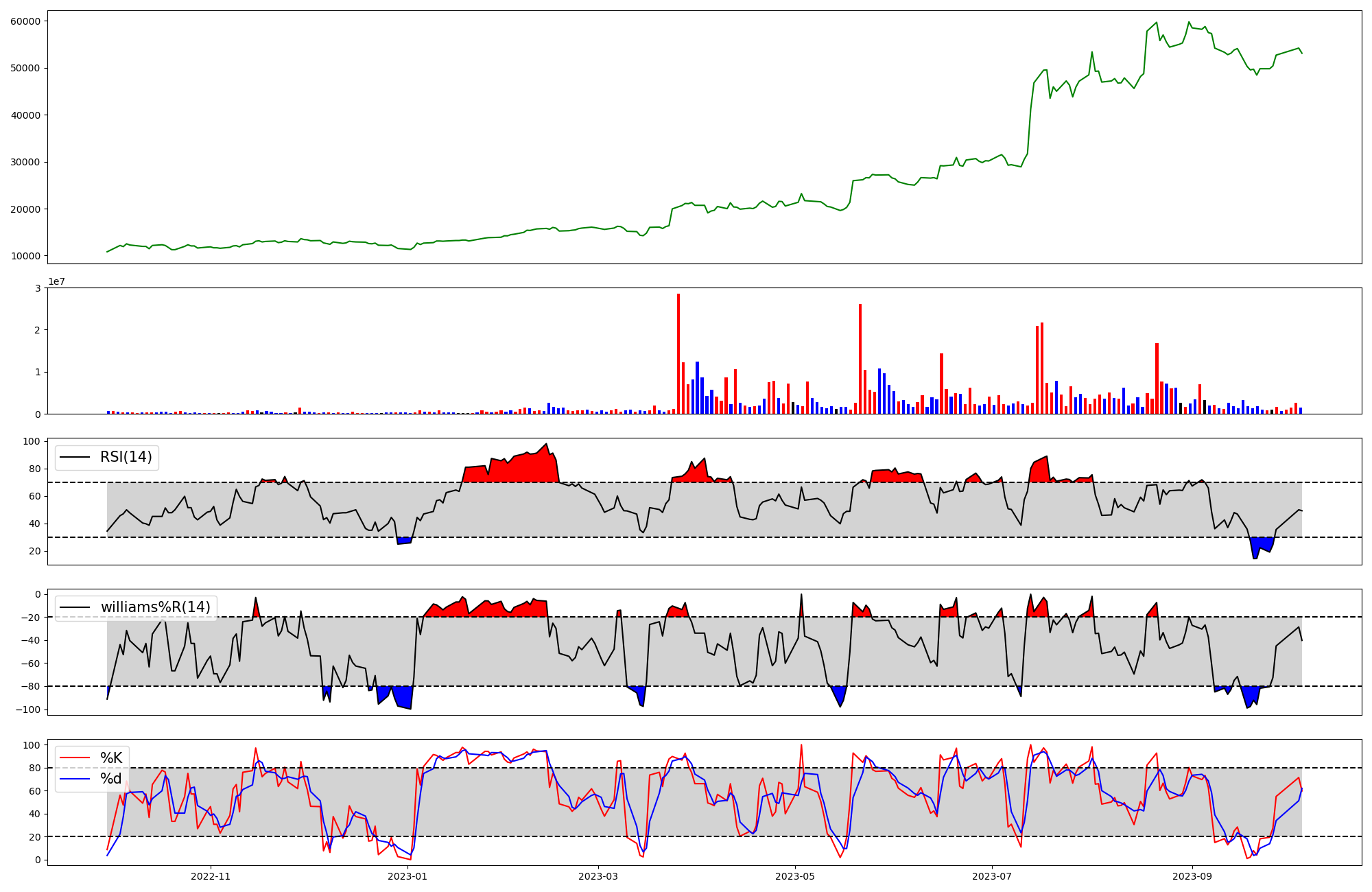Click the tallest red volume bar

coord(678,353)
